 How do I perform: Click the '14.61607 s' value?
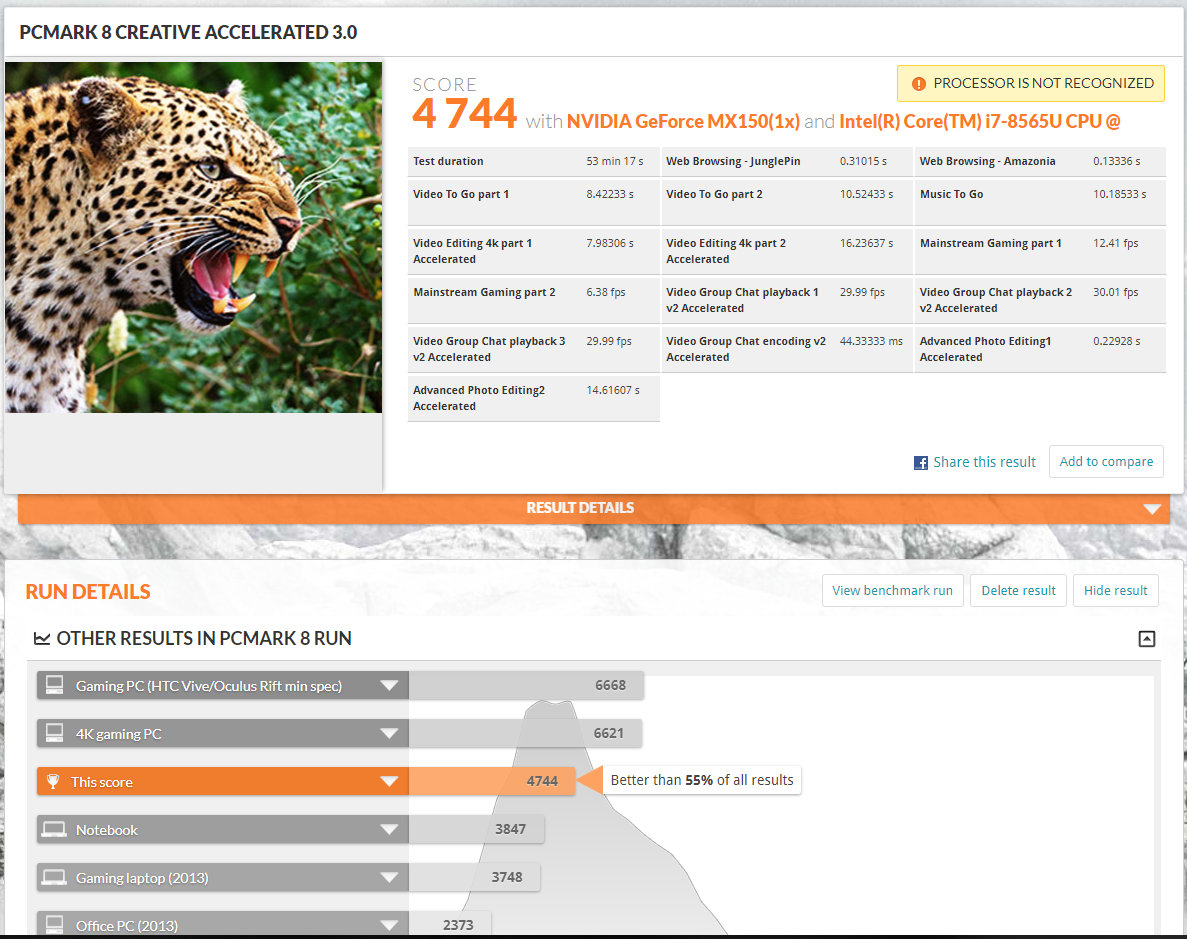point(612,390)
